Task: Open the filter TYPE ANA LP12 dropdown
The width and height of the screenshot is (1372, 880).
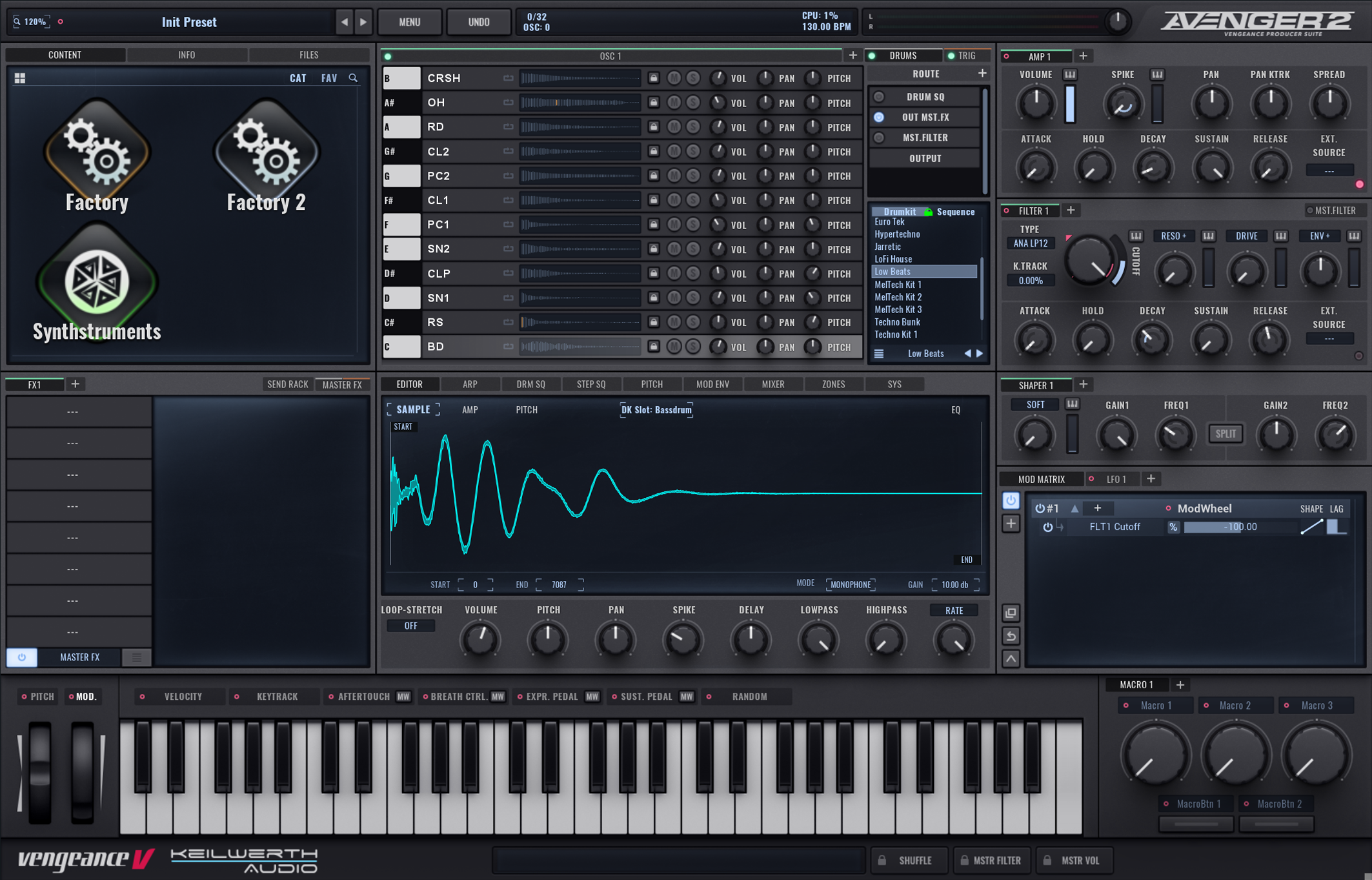Action: (1030, 243)
